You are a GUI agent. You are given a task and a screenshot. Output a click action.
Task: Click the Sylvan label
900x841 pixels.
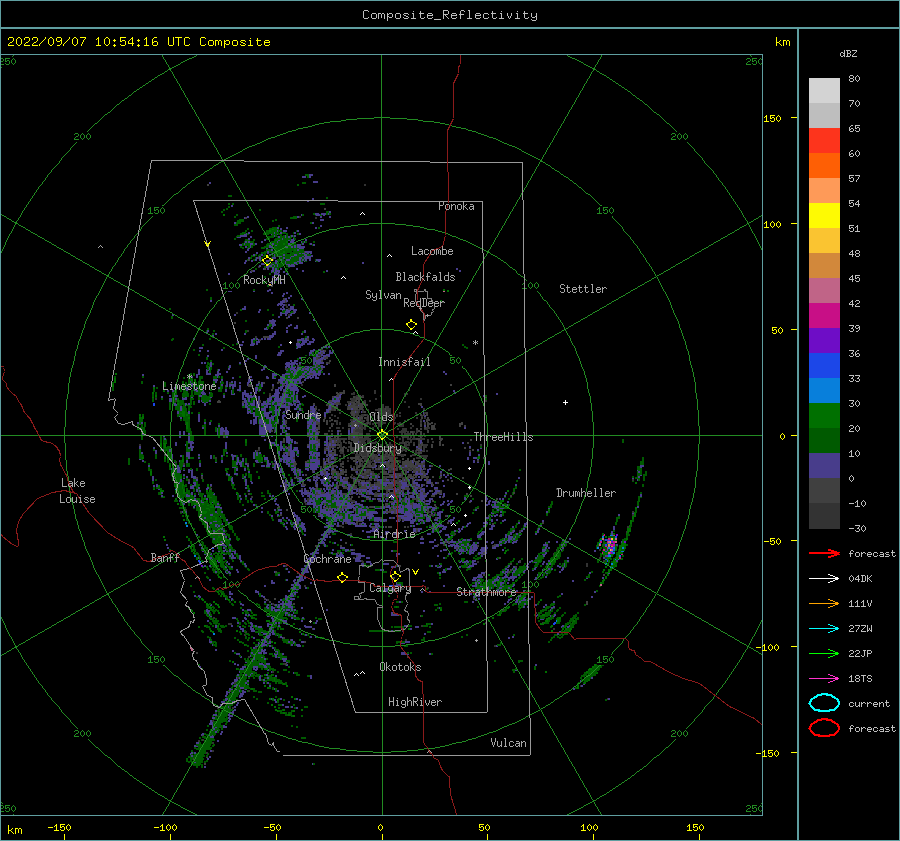pos(383,295)
